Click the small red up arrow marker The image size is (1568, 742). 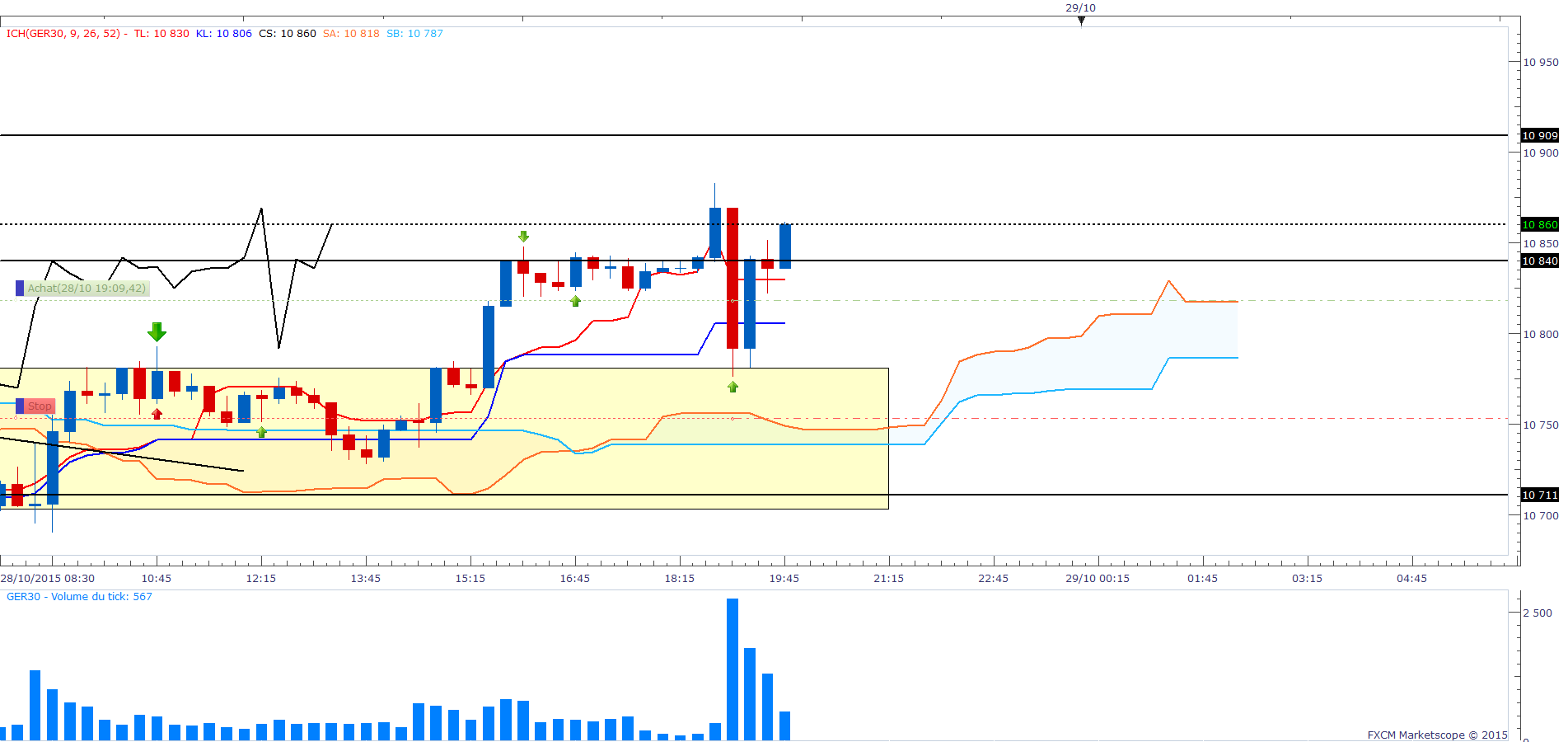157,413
